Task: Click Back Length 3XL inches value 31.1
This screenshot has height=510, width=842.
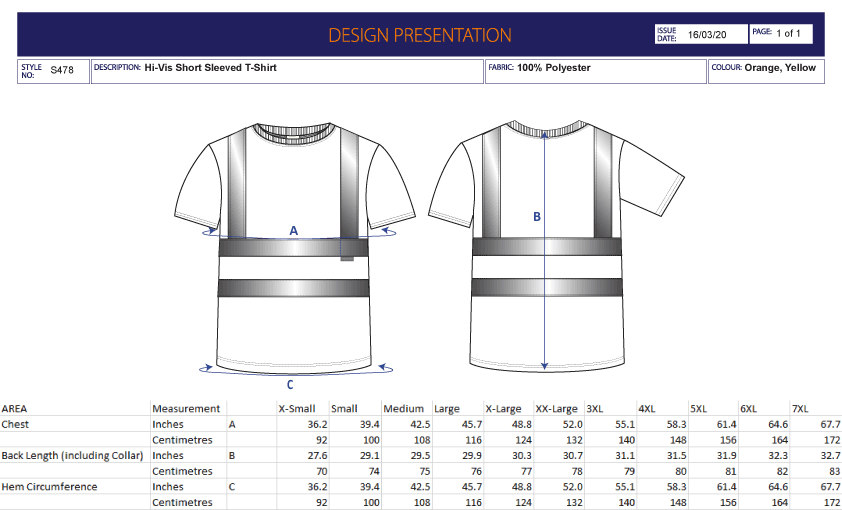Action: [x=625, y=455]
